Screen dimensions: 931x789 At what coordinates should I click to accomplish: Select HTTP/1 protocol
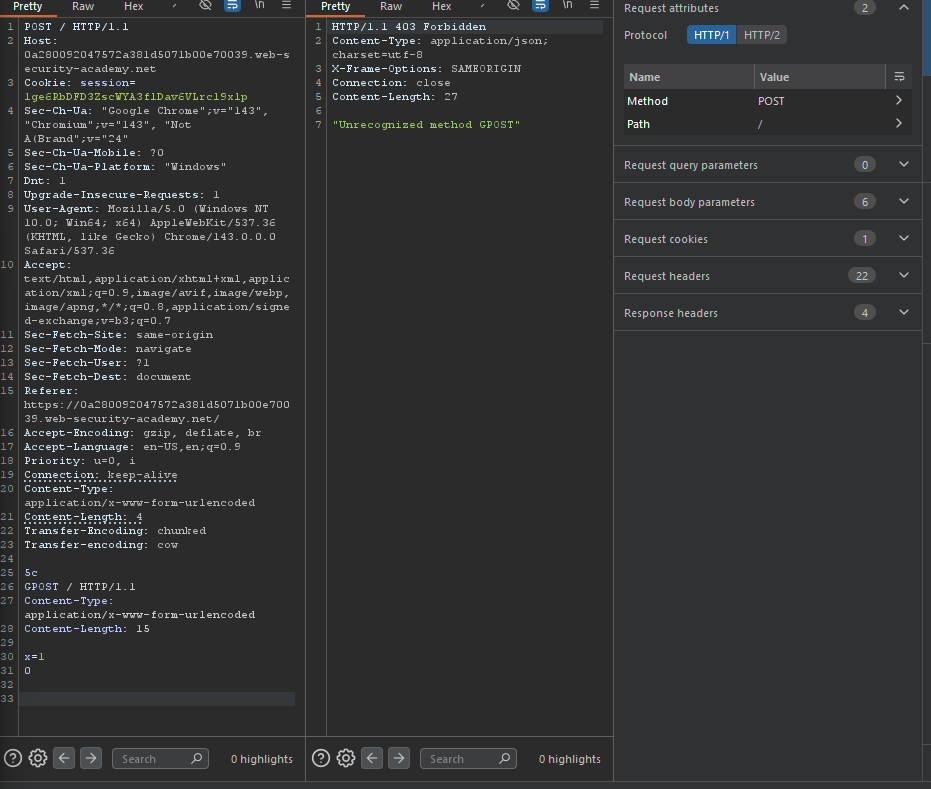point(711,35)
